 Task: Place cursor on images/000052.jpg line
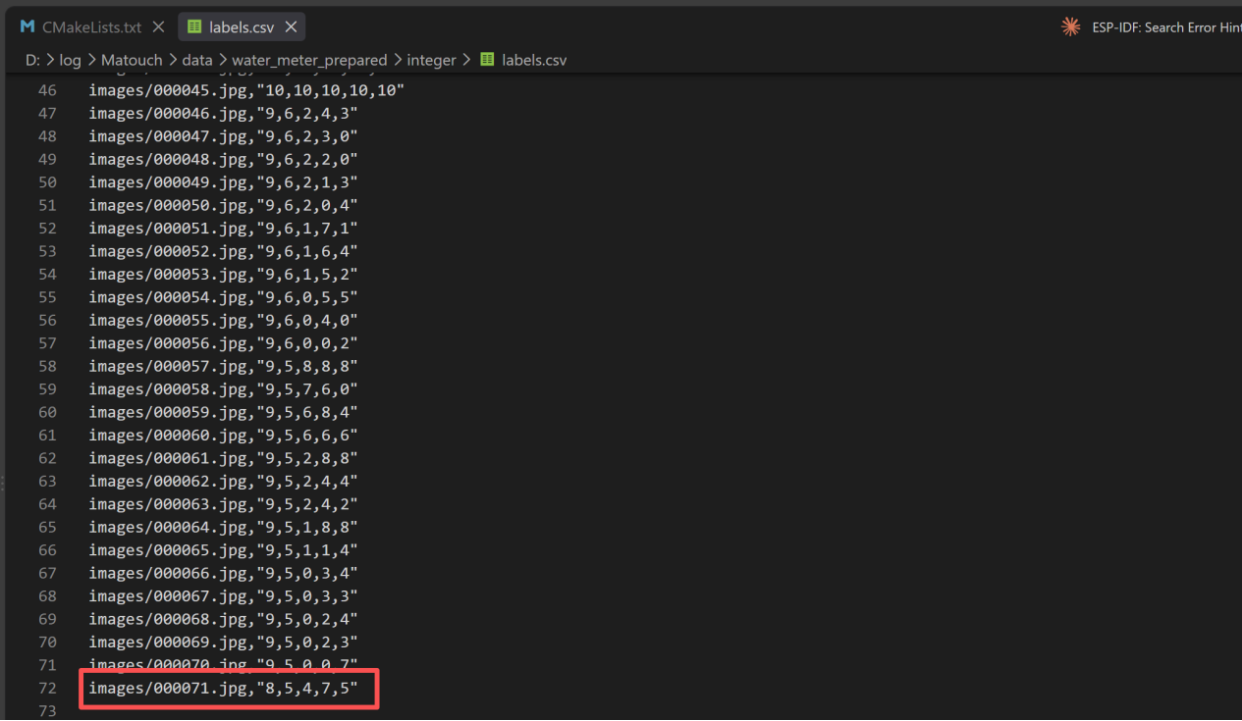coord(223,251)
